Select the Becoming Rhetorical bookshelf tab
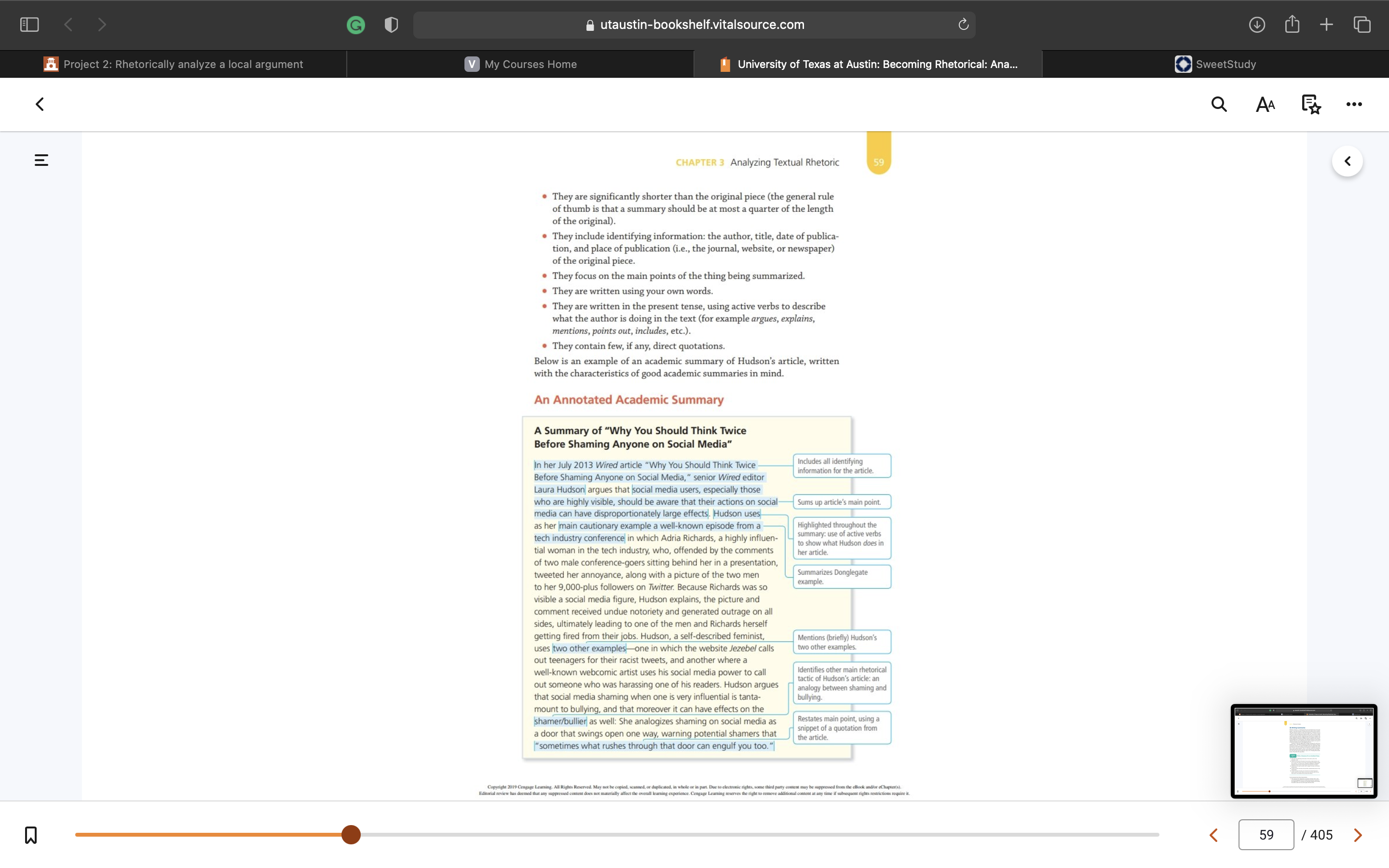Image resolution: width=1389 pixels, height=868 pixels. coord(868,64)
